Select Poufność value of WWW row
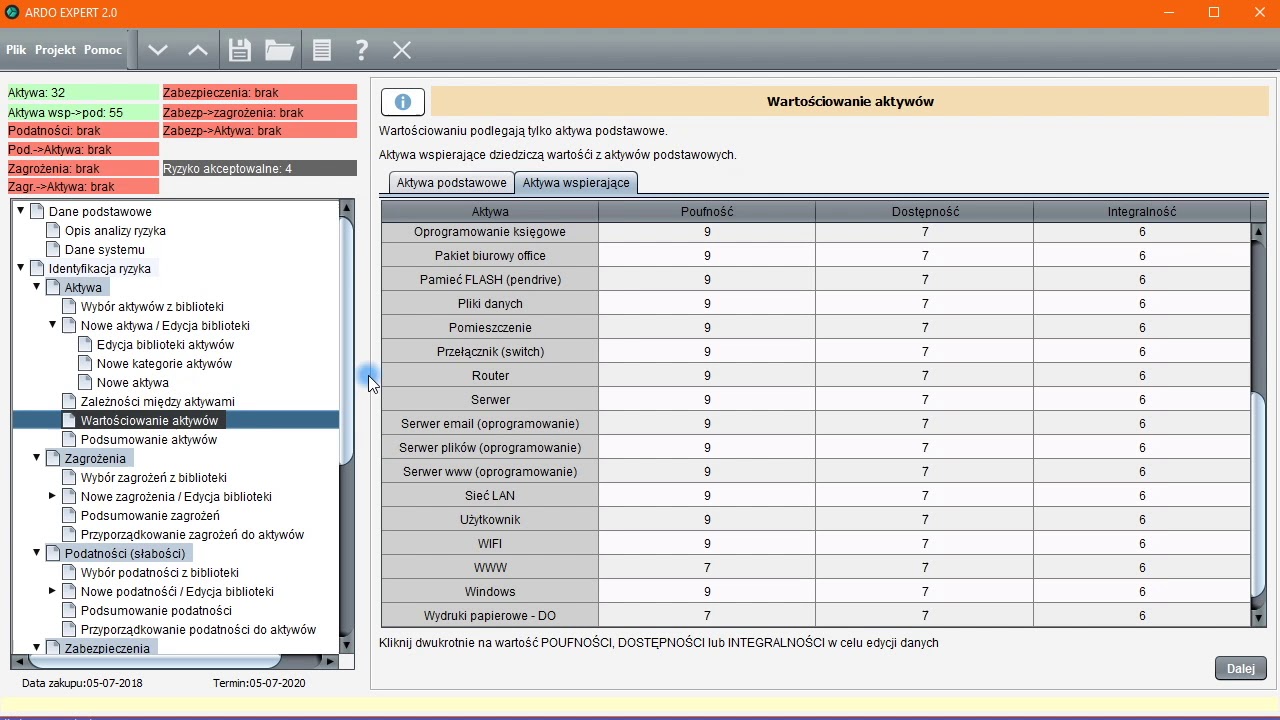Image resolution: width=1280 pixels, height=720 pixels. [x=707, y=567]
